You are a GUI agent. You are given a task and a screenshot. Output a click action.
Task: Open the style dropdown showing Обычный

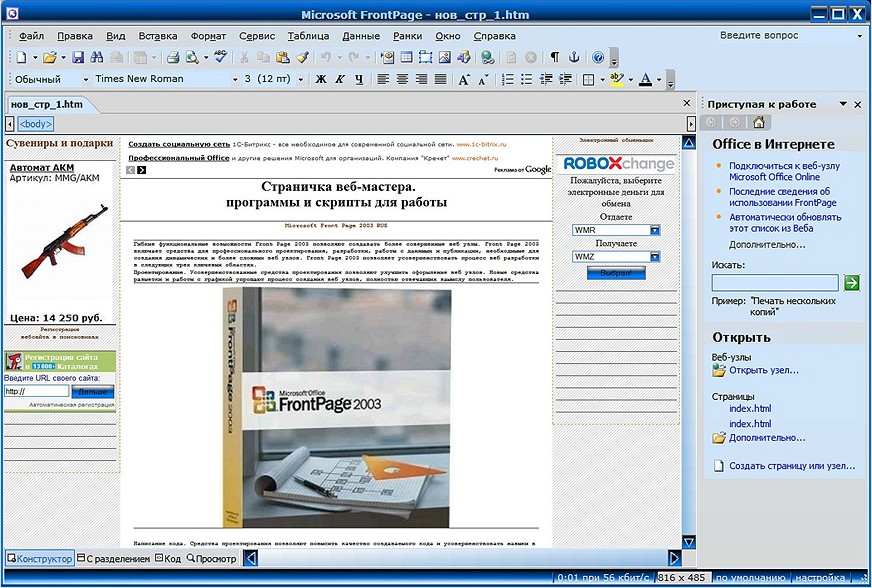coord(86,80)
